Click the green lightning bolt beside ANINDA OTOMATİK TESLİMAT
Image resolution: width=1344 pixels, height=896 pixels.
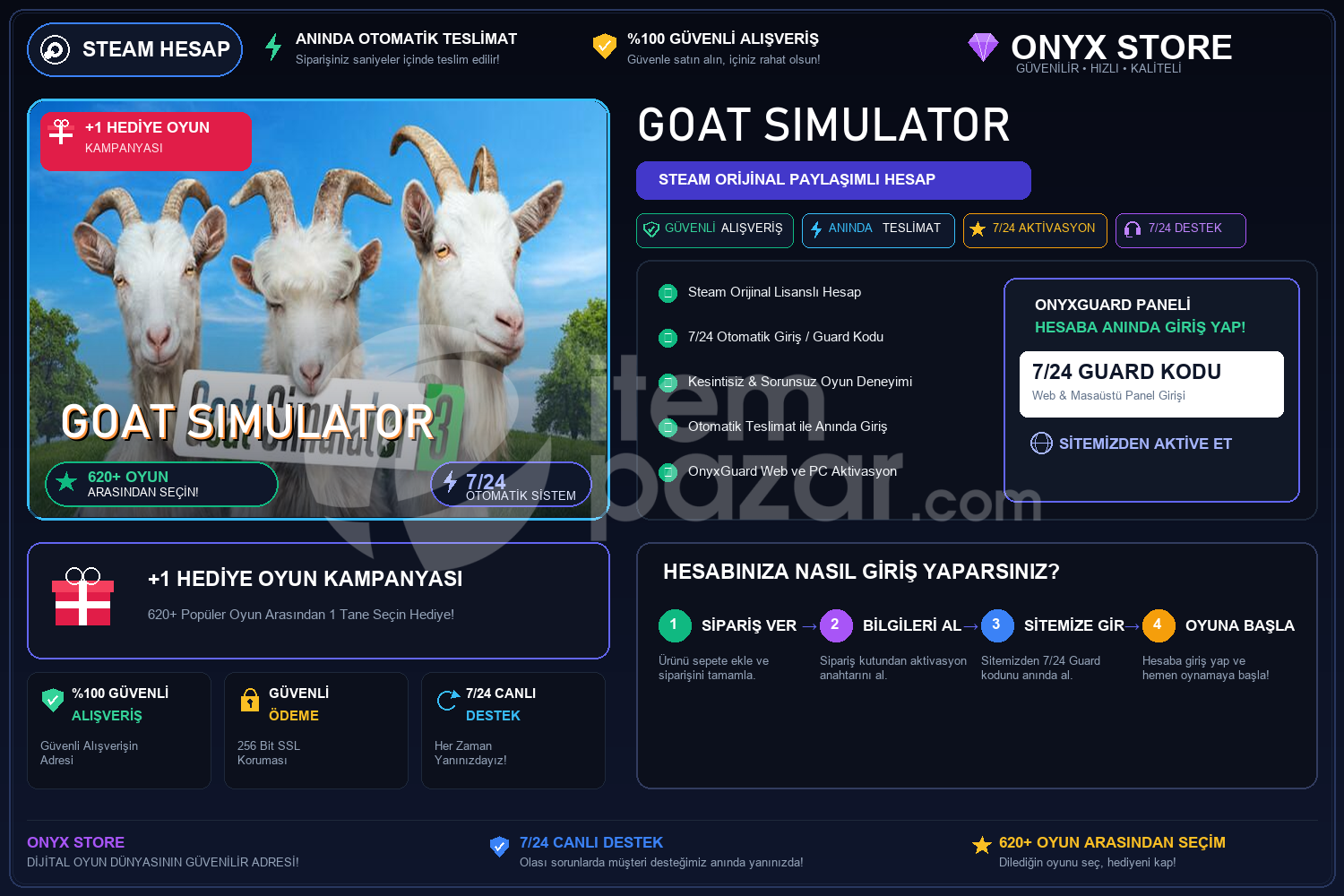[x=273, y=47]
